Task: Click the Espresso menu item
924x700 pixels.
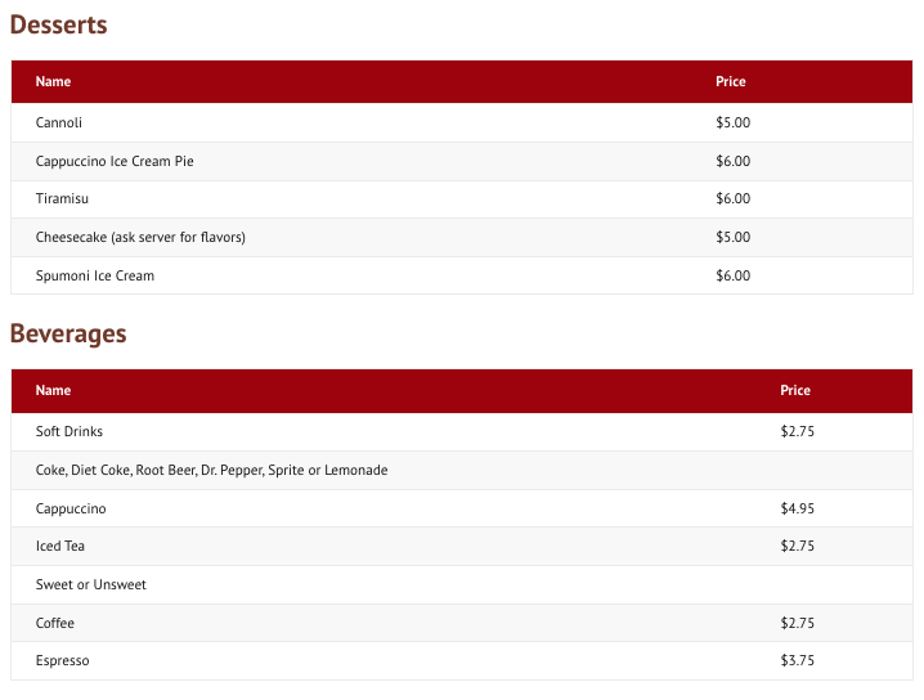Action: 62,661
